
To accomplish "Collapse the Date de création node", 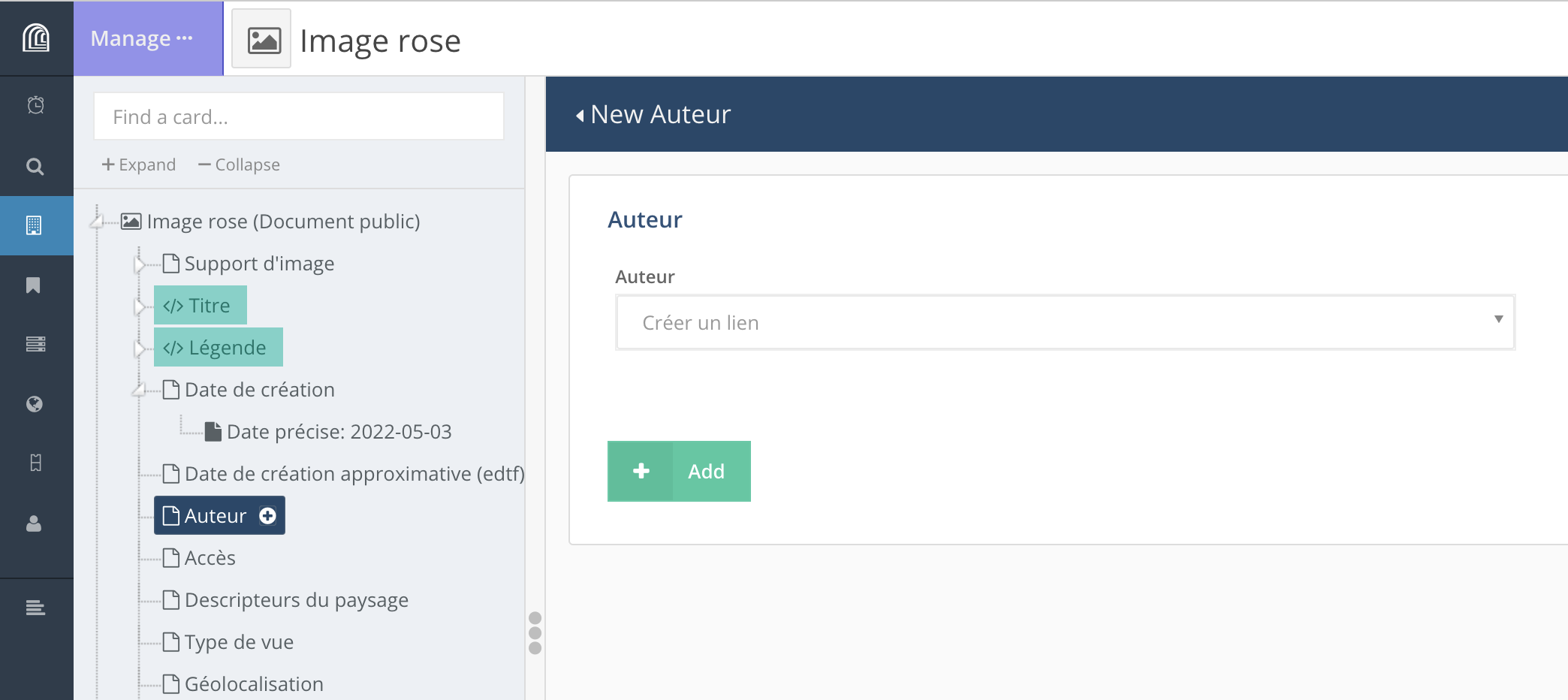I will 139,390.
